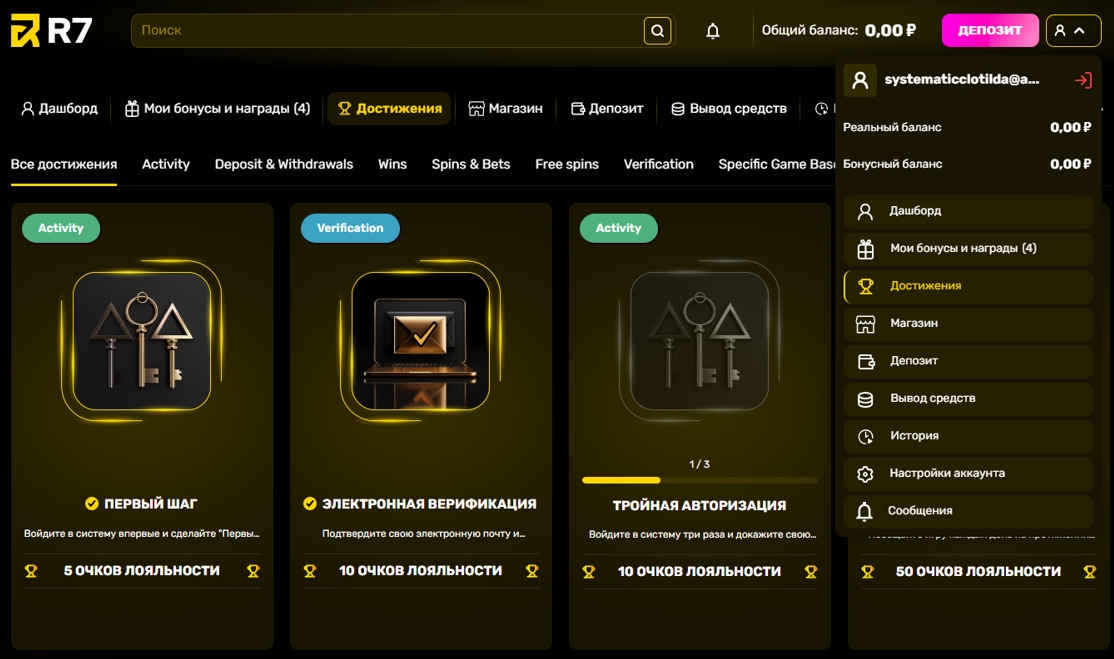The image size is (1114, 659).
Task: Open Сообщения in the dropdown menu
Action: 968,511
